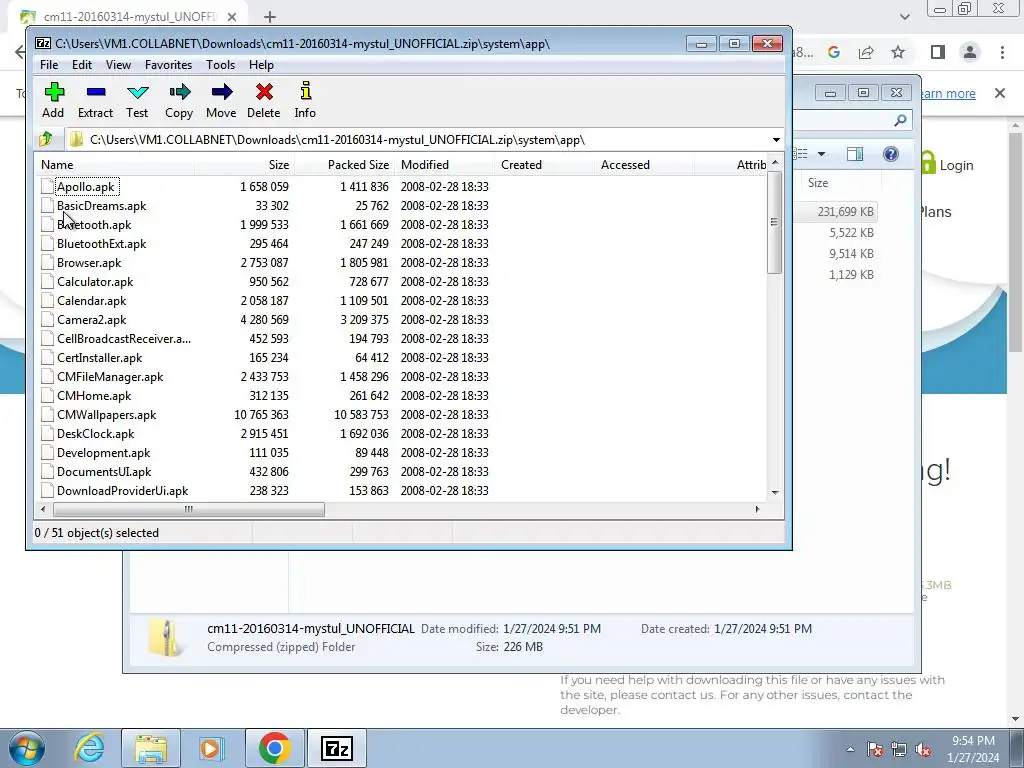The image size is (1024, 768).
Task: Follow the 'earn more' link
Action: (948, 93)
